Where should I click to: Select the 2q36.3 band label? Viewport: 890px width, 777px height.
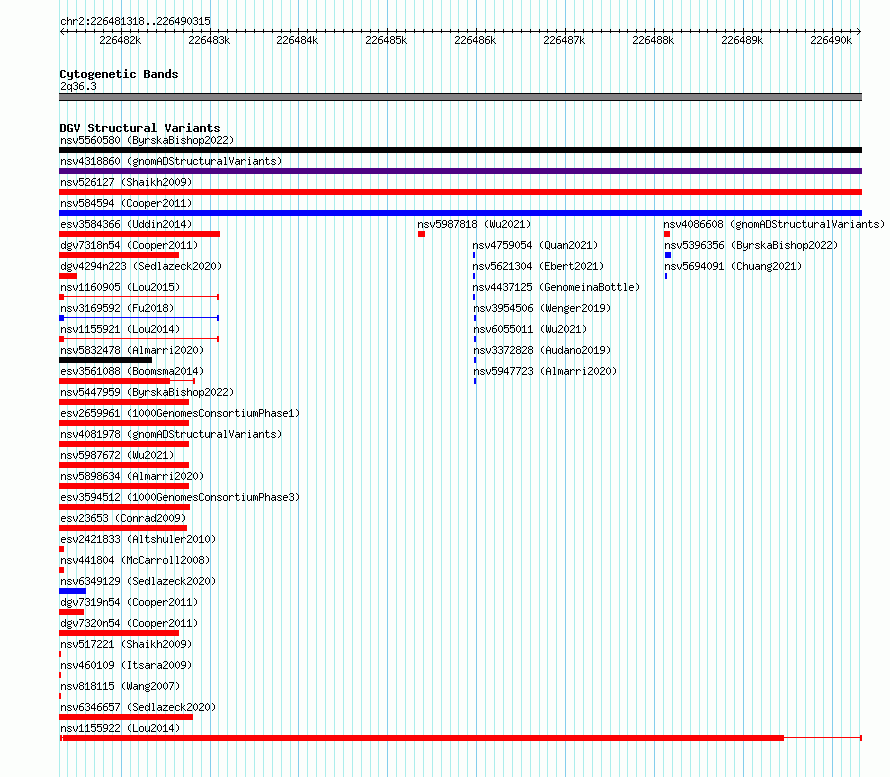[78, 87]
